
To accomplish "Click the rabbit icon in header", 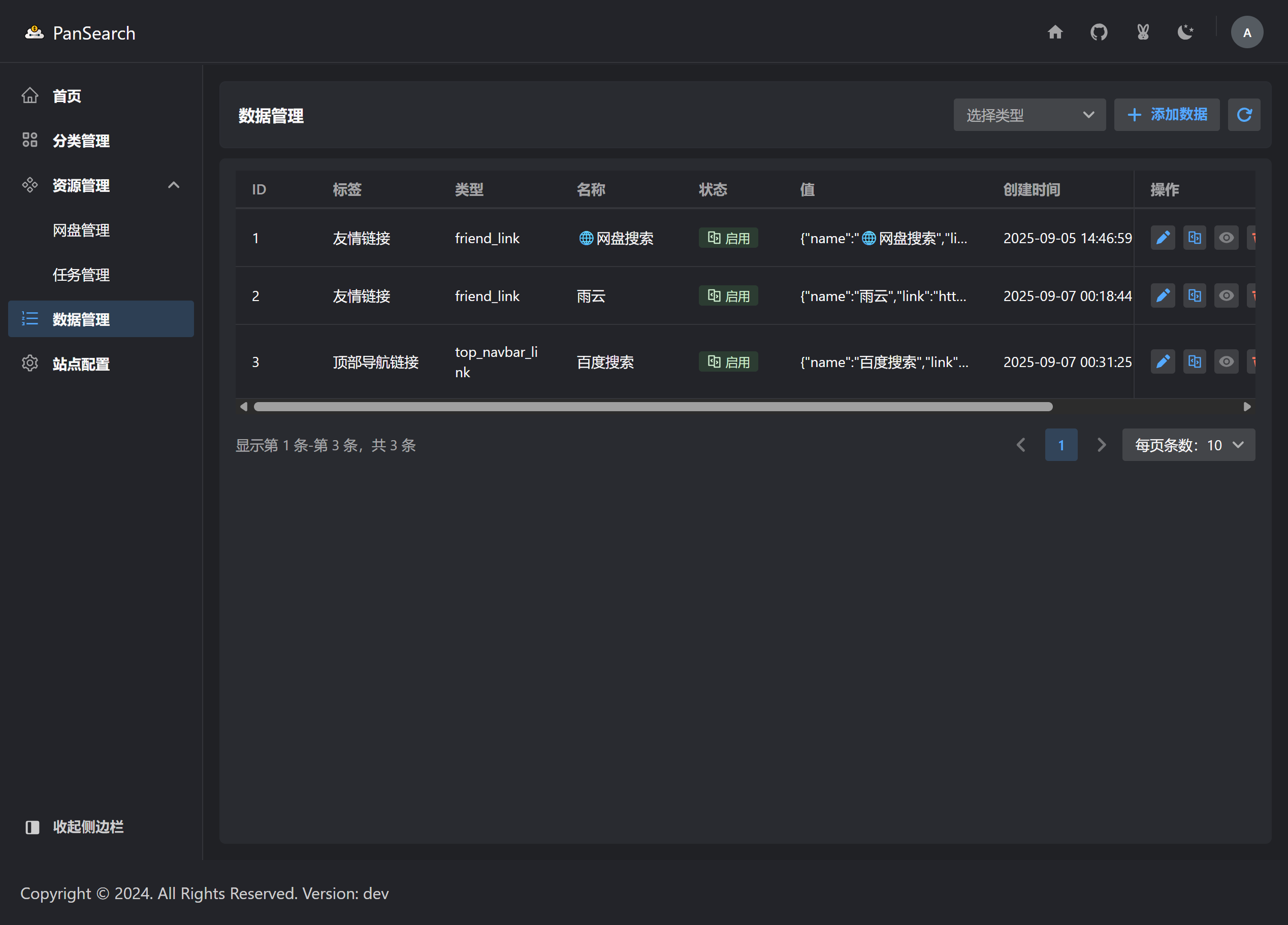I will 1143,32.
